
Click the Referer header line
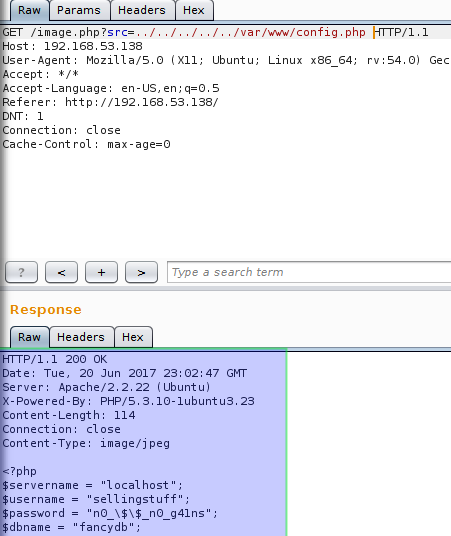pos(110,102)
